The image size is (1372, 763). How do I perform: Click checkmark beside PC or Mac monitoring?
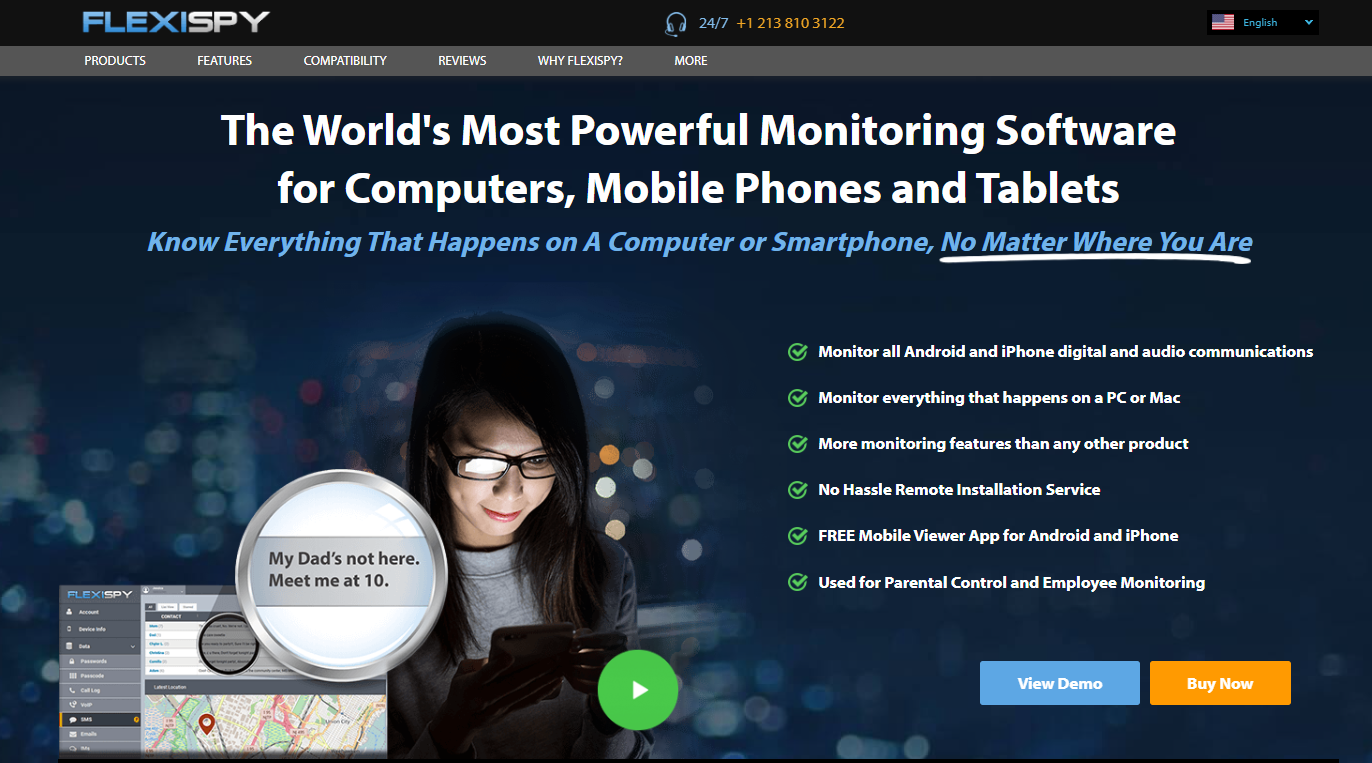798,398
